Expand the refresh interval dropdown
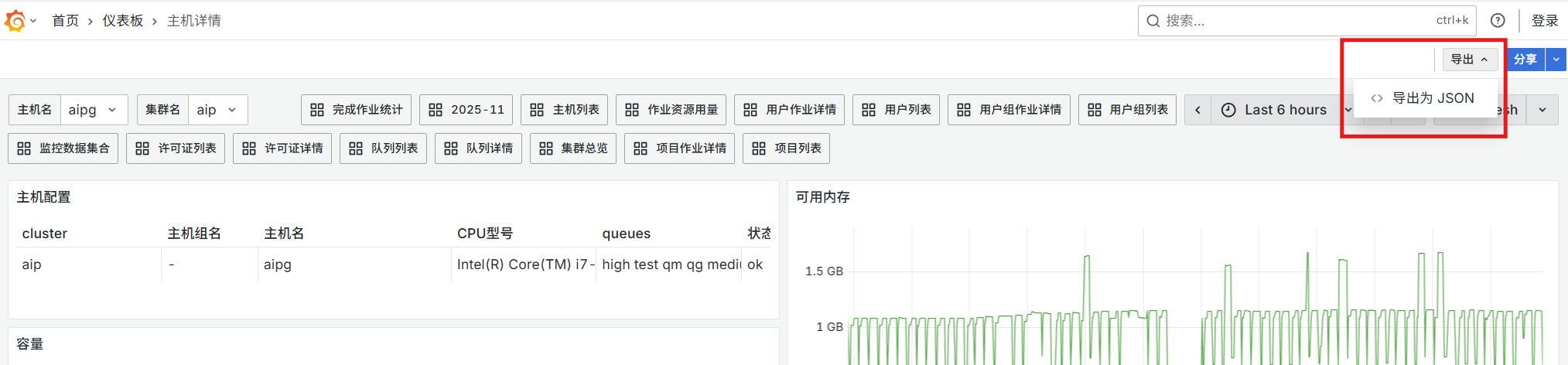 [1542, 110]
